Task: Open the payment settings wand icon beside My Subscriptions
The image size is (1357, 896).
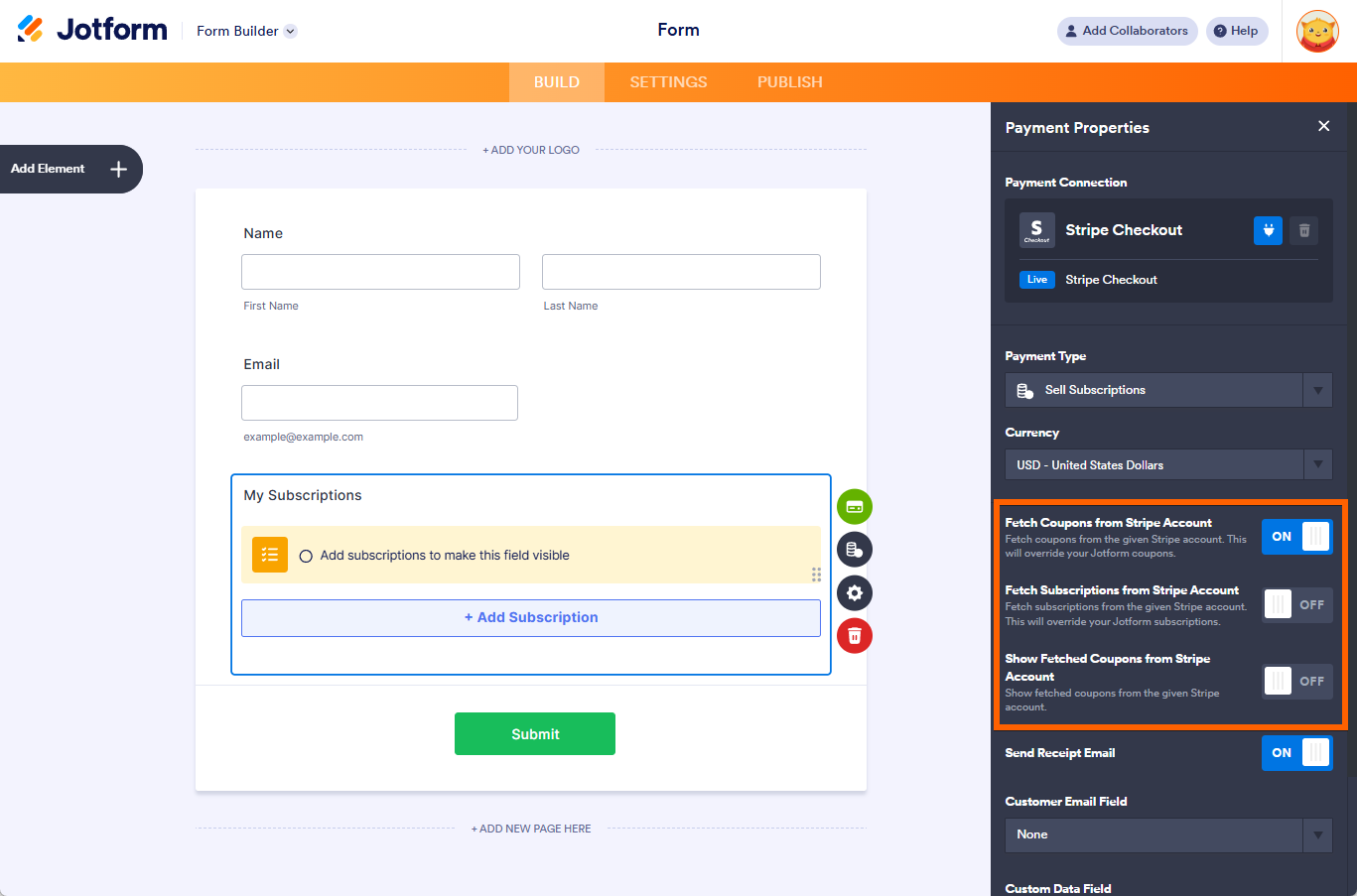Action: pos(854,506)
